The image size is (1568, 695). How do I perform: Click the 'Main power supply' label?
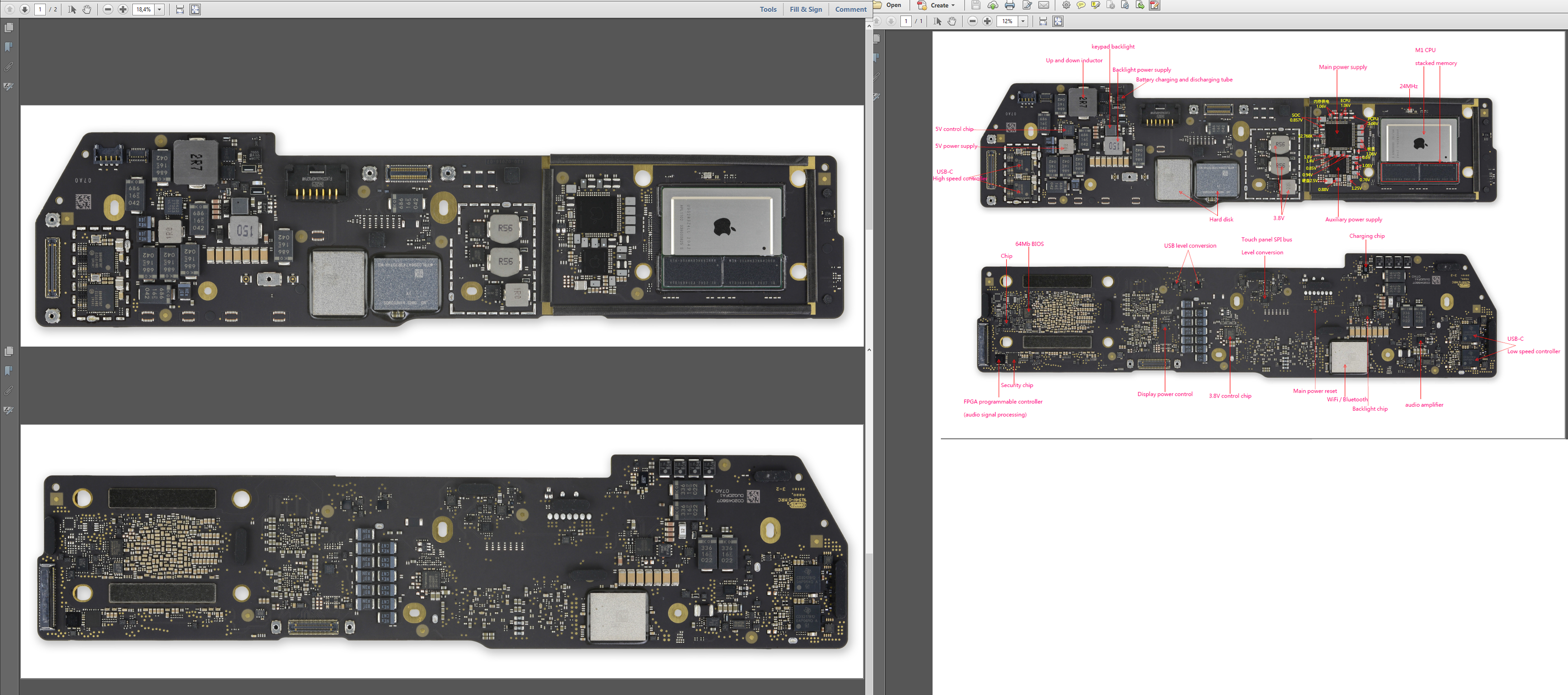point(1343,67)
